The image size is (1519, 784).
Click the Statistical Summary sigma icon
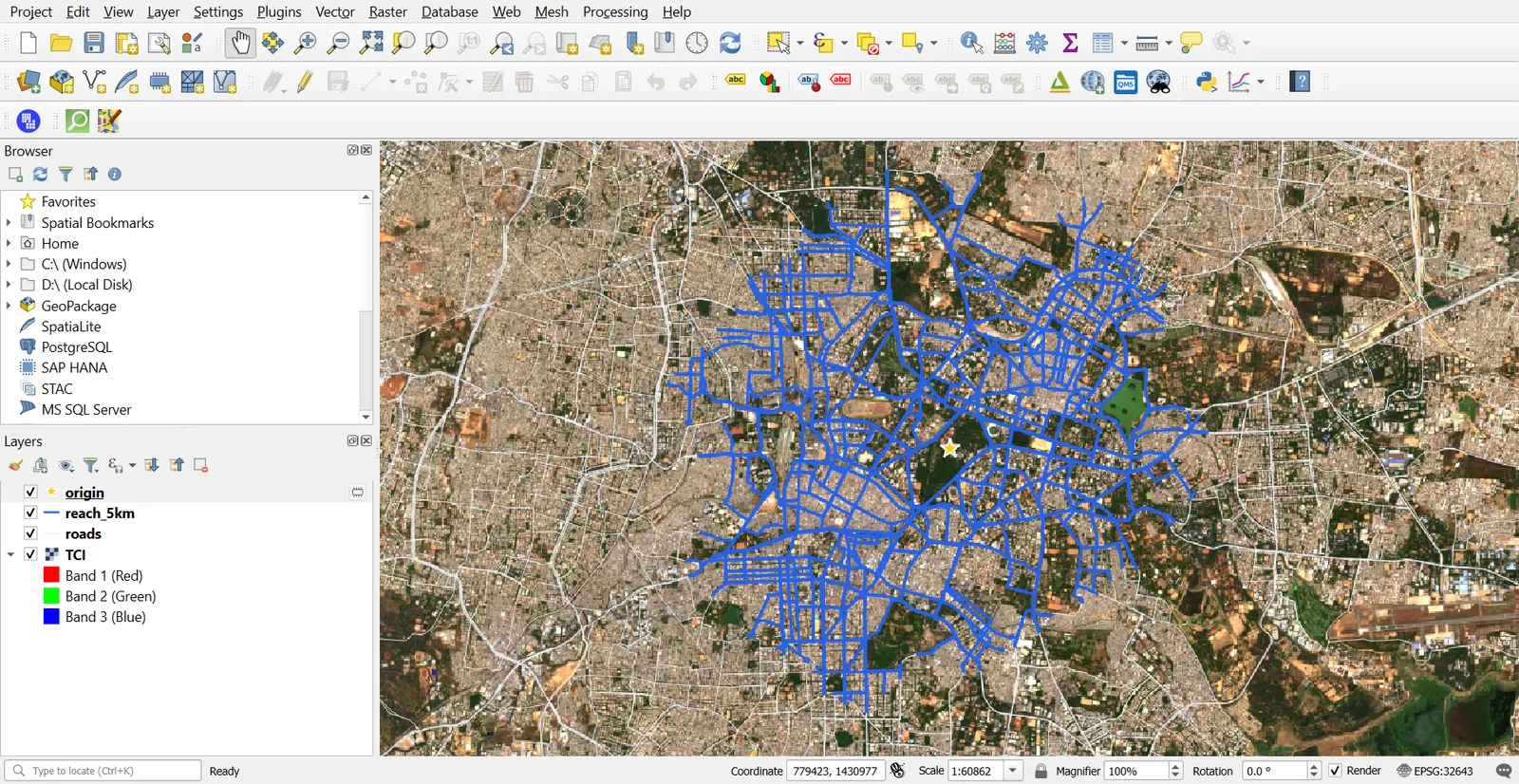[1070, 43]
